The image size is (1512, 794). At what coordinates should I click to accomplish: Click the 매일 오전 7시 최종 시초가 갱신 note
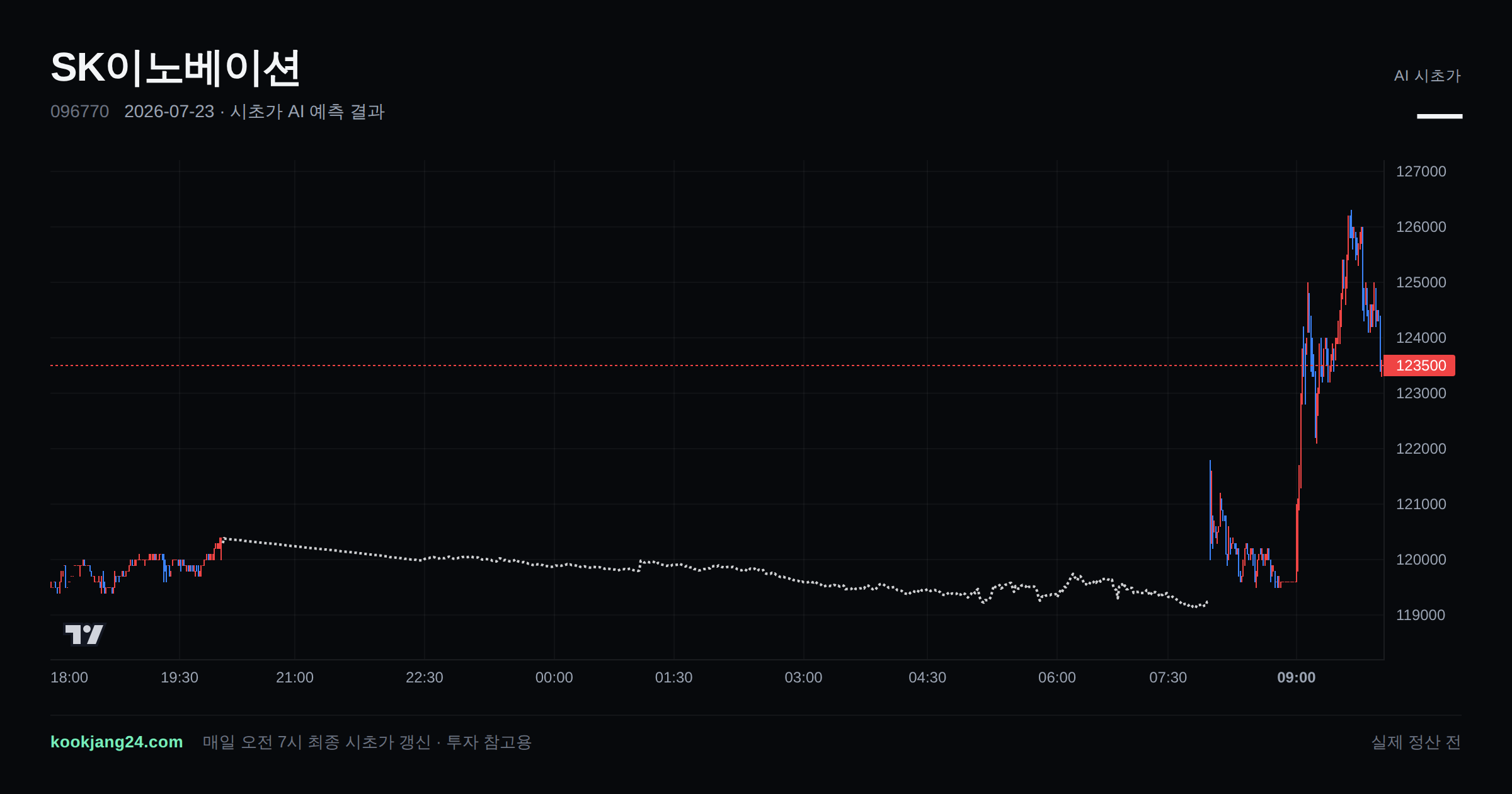point(316,742)
